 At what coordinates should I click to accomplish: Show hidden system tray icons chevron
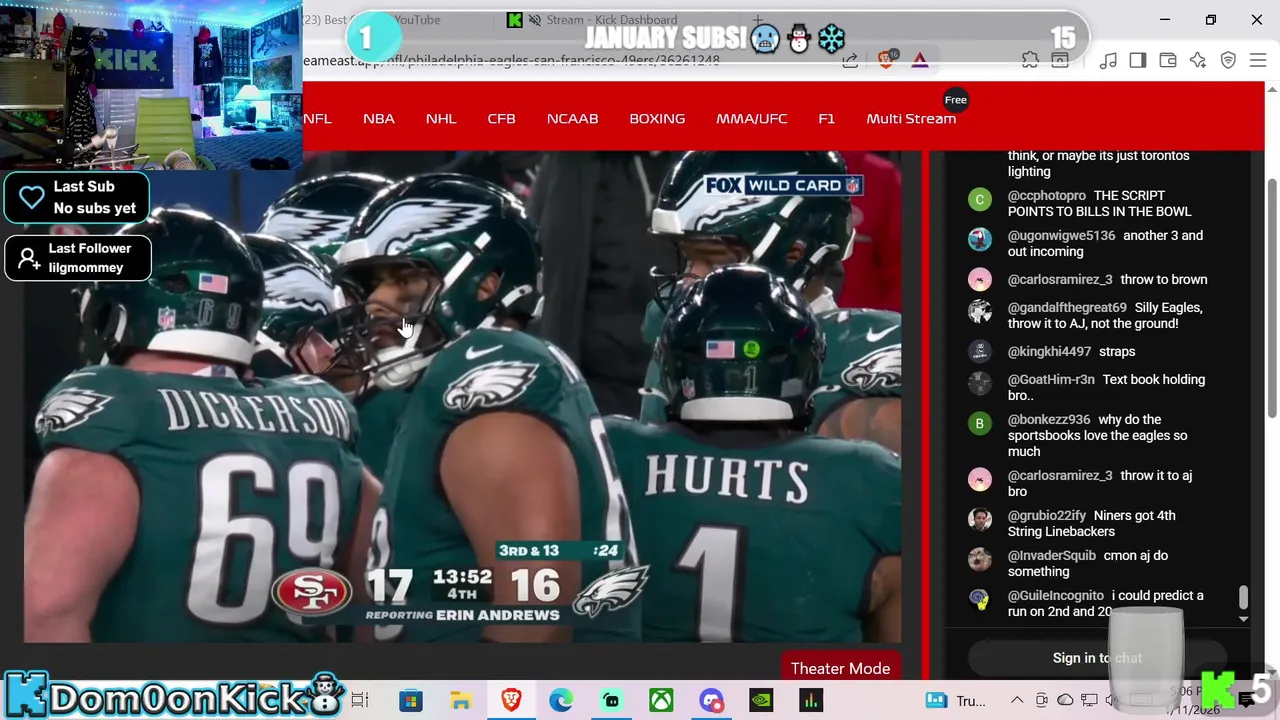1017,700
